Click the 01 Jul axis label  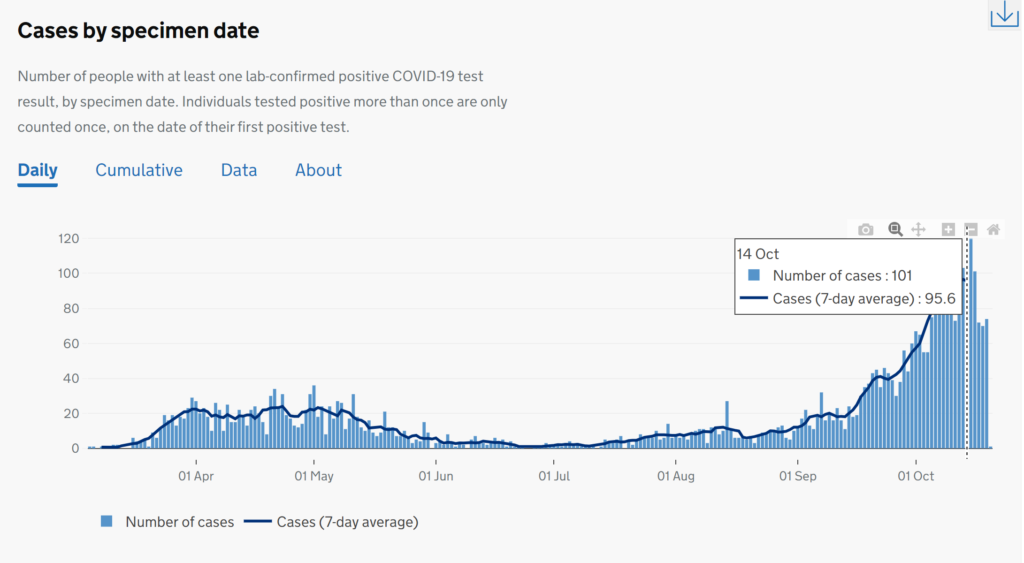[554, 476]
